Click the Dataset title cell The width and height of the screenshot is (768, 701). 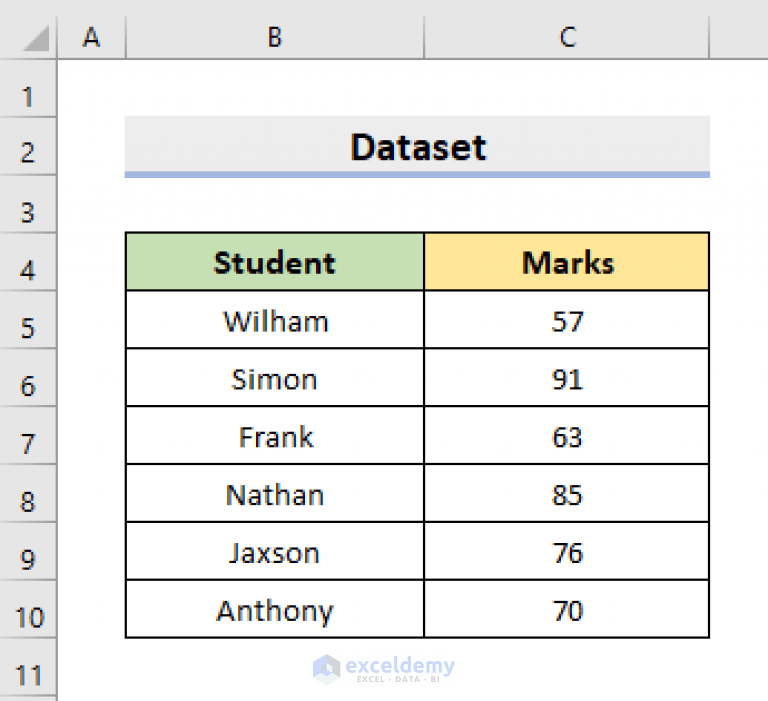417,146
